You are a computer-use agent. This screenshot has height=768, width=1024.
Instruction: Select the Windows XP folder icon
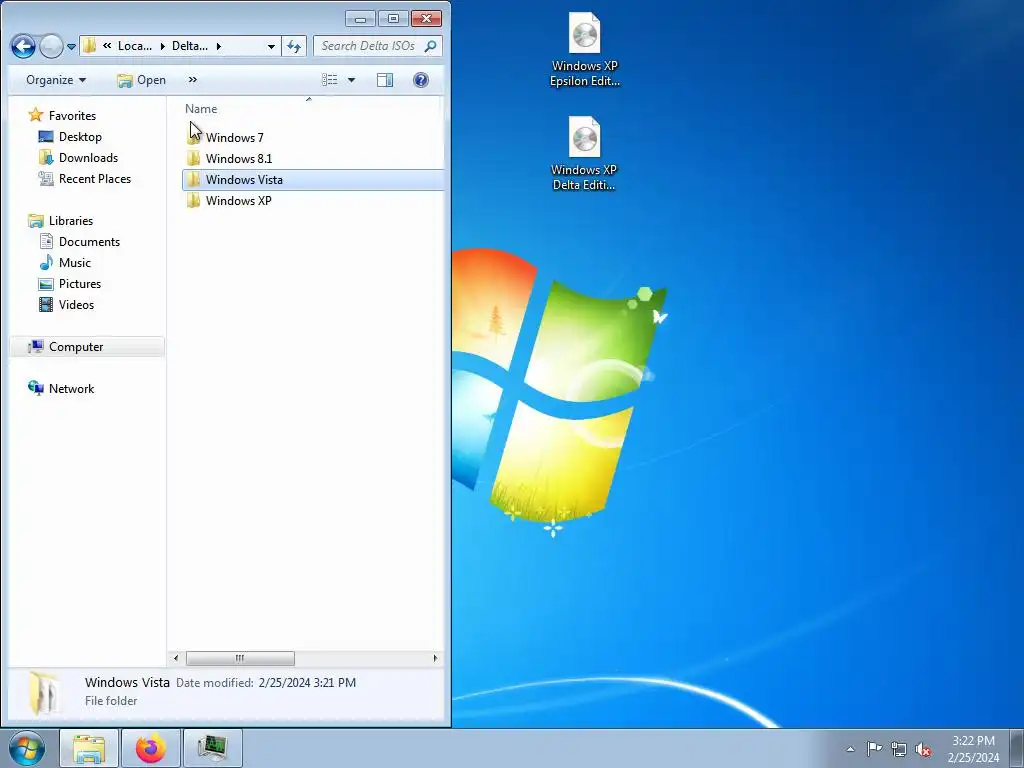tap(193, 200)
